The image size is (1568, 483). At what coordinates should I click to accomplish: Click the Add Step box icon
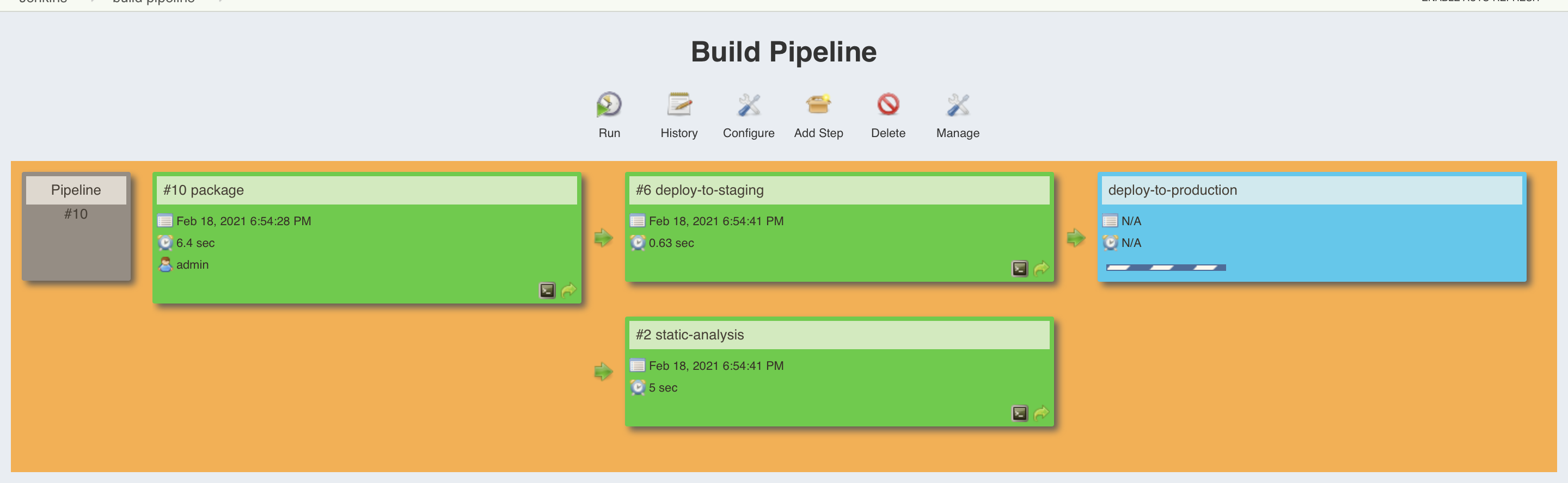[x=818, y=104]
